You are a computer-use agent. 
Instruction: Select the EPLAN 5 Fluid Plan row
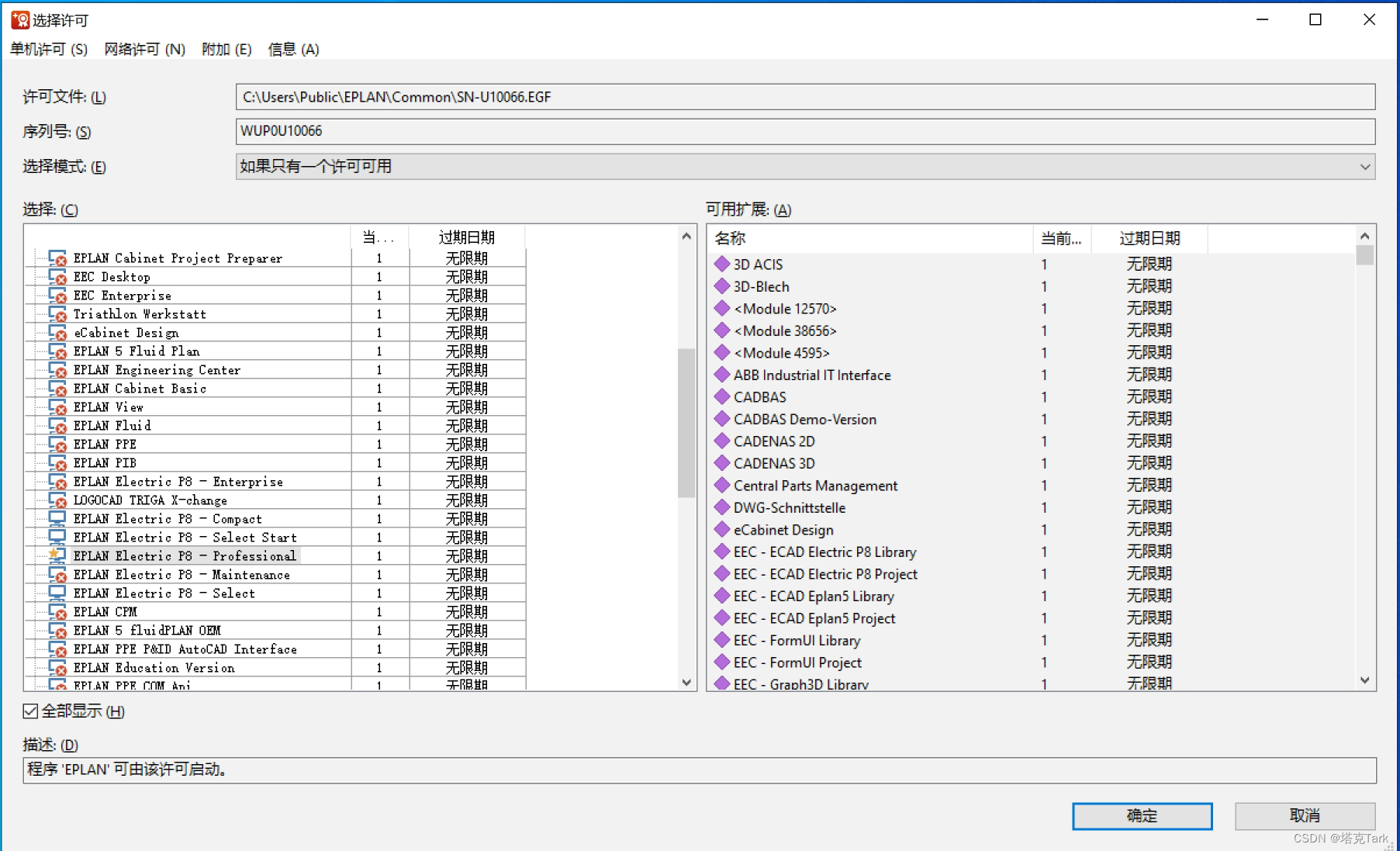pos(275,351)
